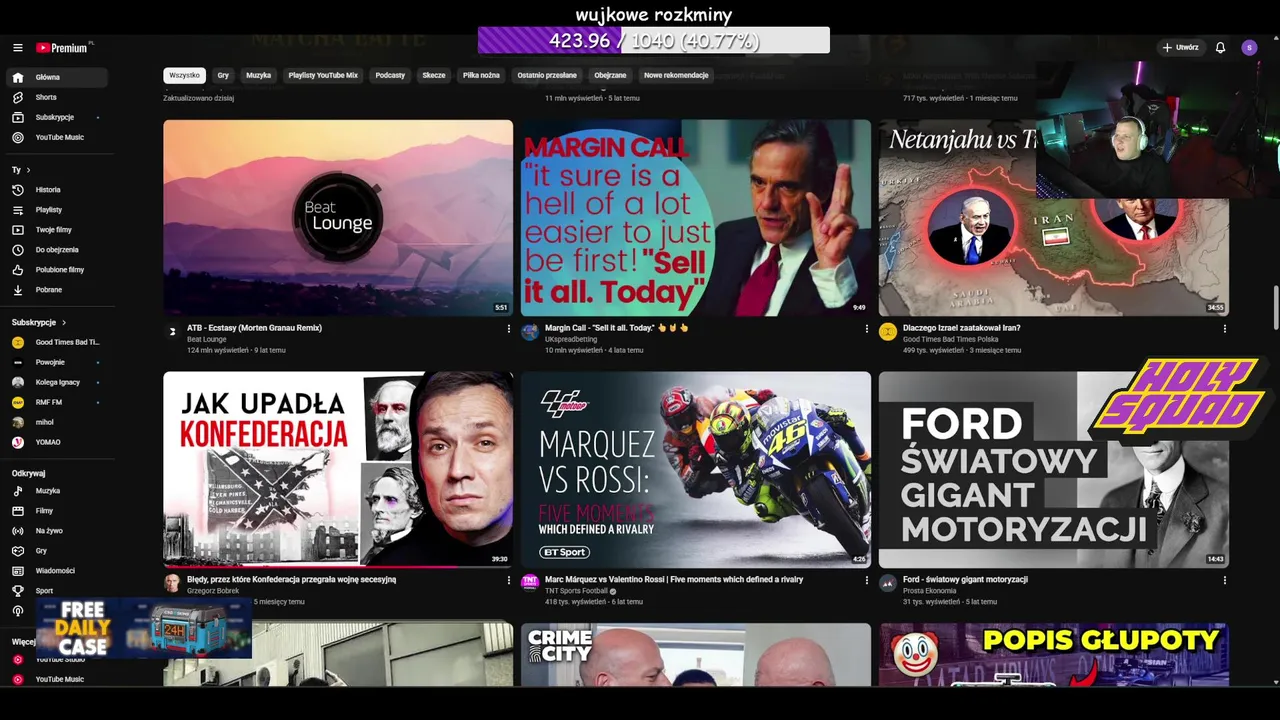Open mlhol subscription channel
The height and width of the screenshot is (720, 1280).
(56, 422)
